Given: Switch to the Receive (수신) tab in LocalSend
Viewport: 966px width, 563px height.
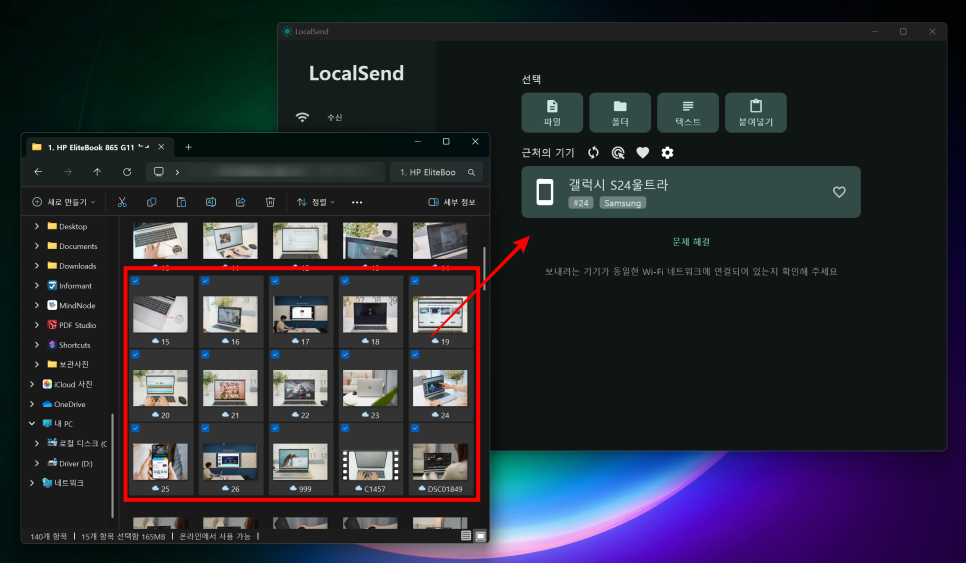Looking at the screenshot, I should (x=334, y=118).
